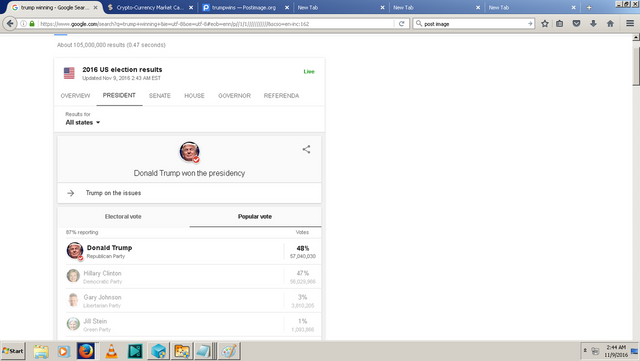640x361 pixels.
Task: Show hidden system tray icons arrow
Action: tap(585, 350)
